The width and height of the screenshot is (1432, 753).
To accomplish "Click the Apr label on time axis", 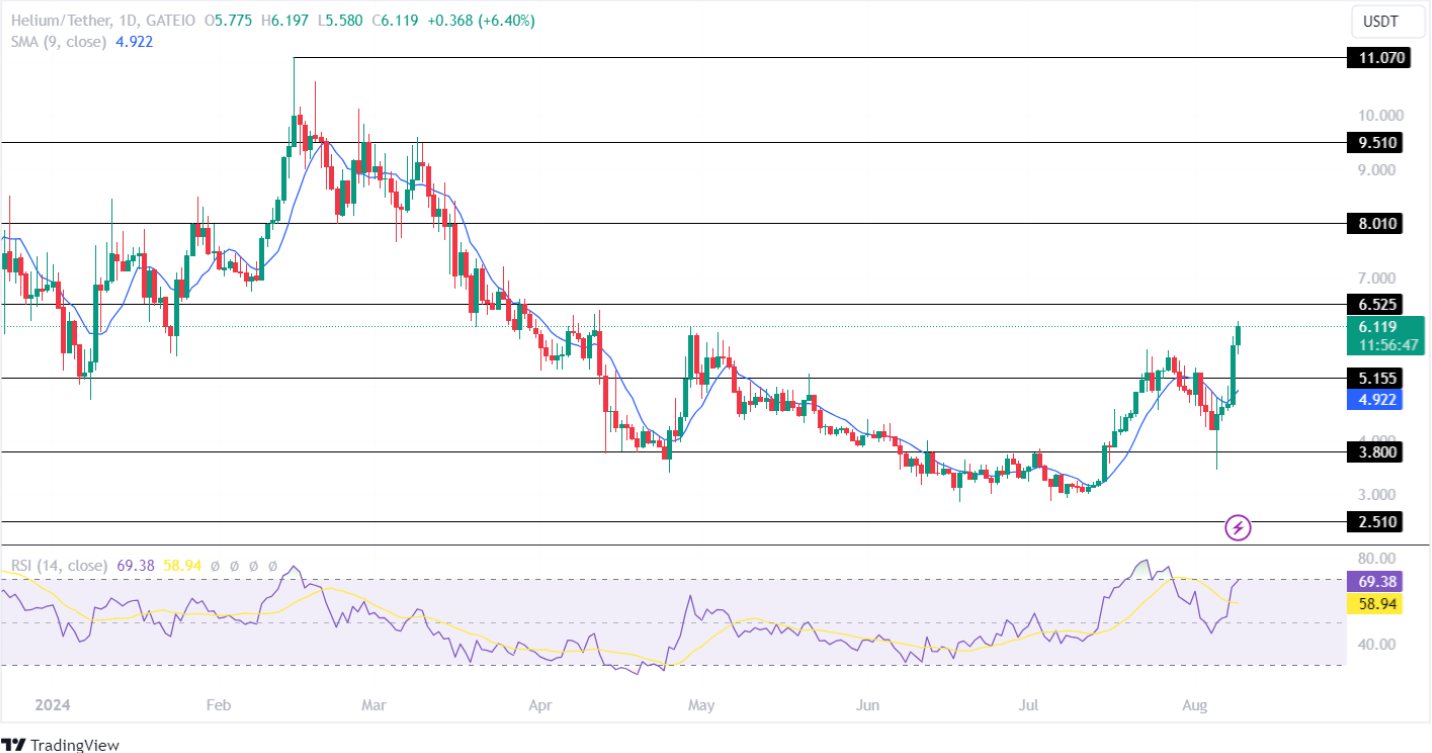I will pyautogui.click(x=540, y=706).
